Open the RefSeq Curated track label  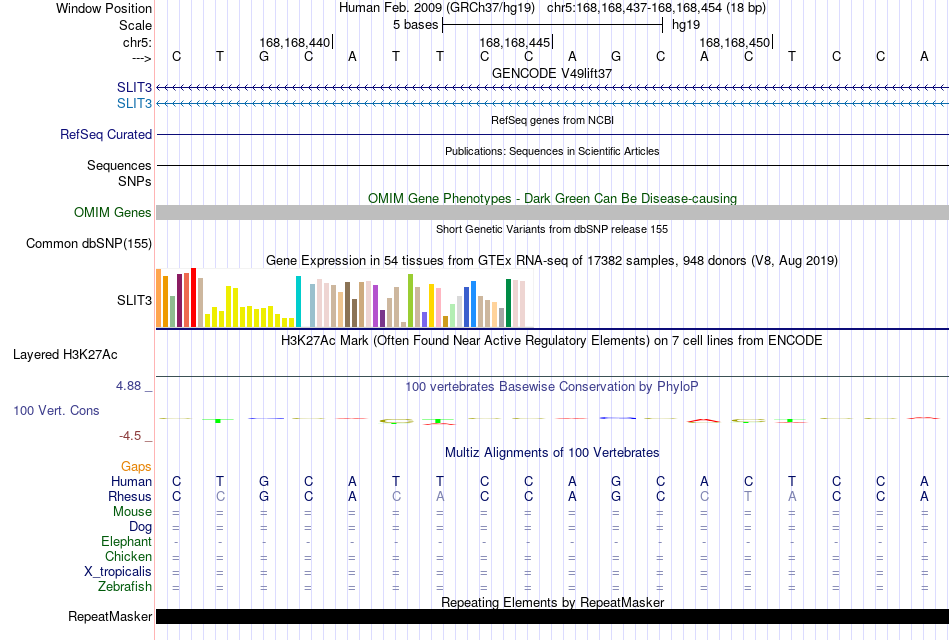[105, 135]
